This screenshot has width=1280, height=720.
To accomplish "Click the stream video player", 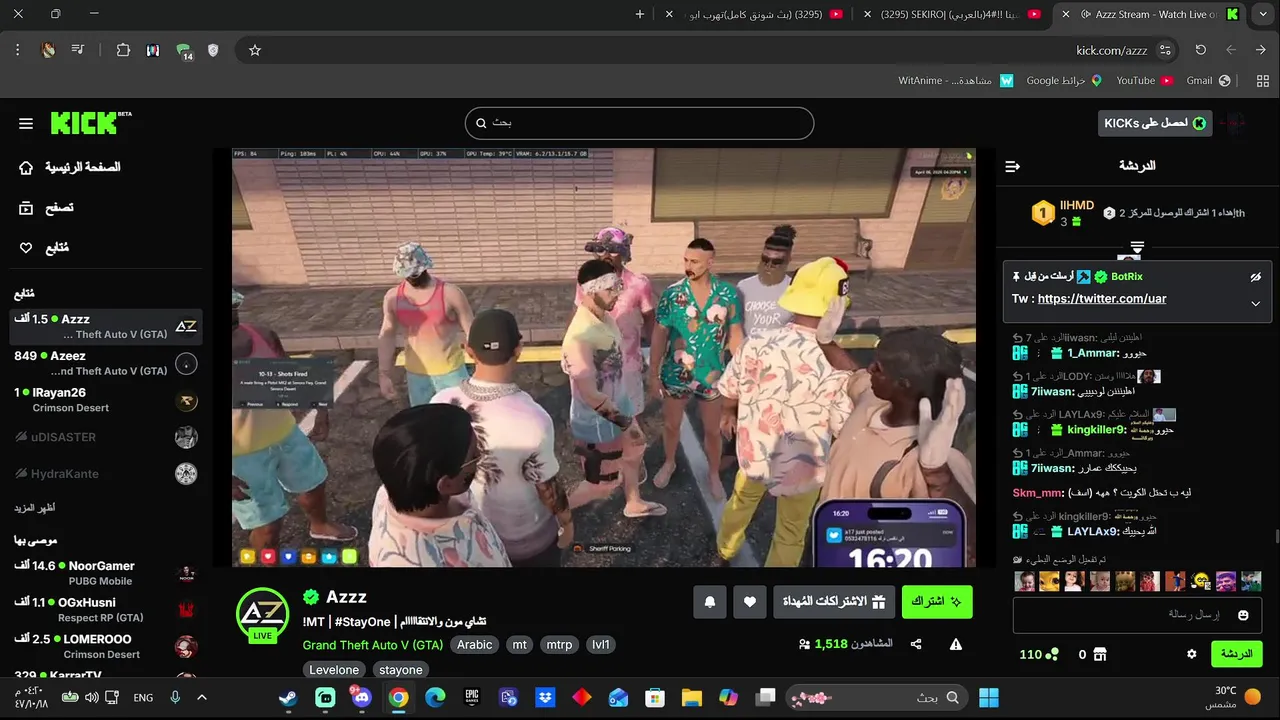I will (x=603, y=358).
